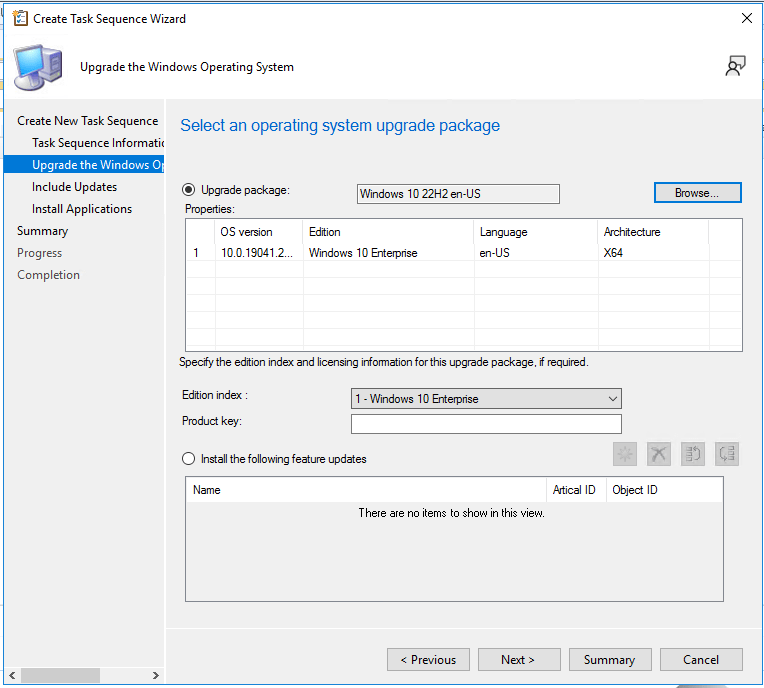Screen dimensions: 764x688
Task: Click sidebar scrollbar right arrow
Action: pos(155,675)
